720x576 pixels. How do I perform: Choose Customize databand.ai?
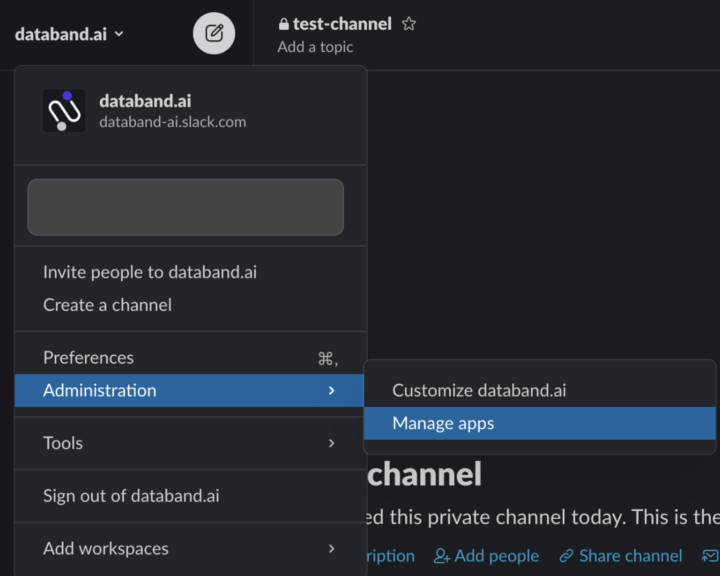click(x=540, y=390)
